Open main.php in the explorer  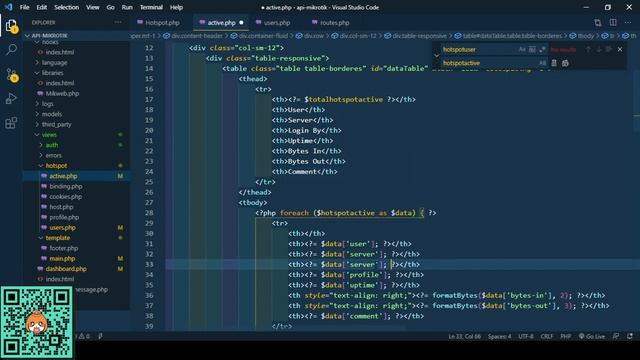click(62, 258)
